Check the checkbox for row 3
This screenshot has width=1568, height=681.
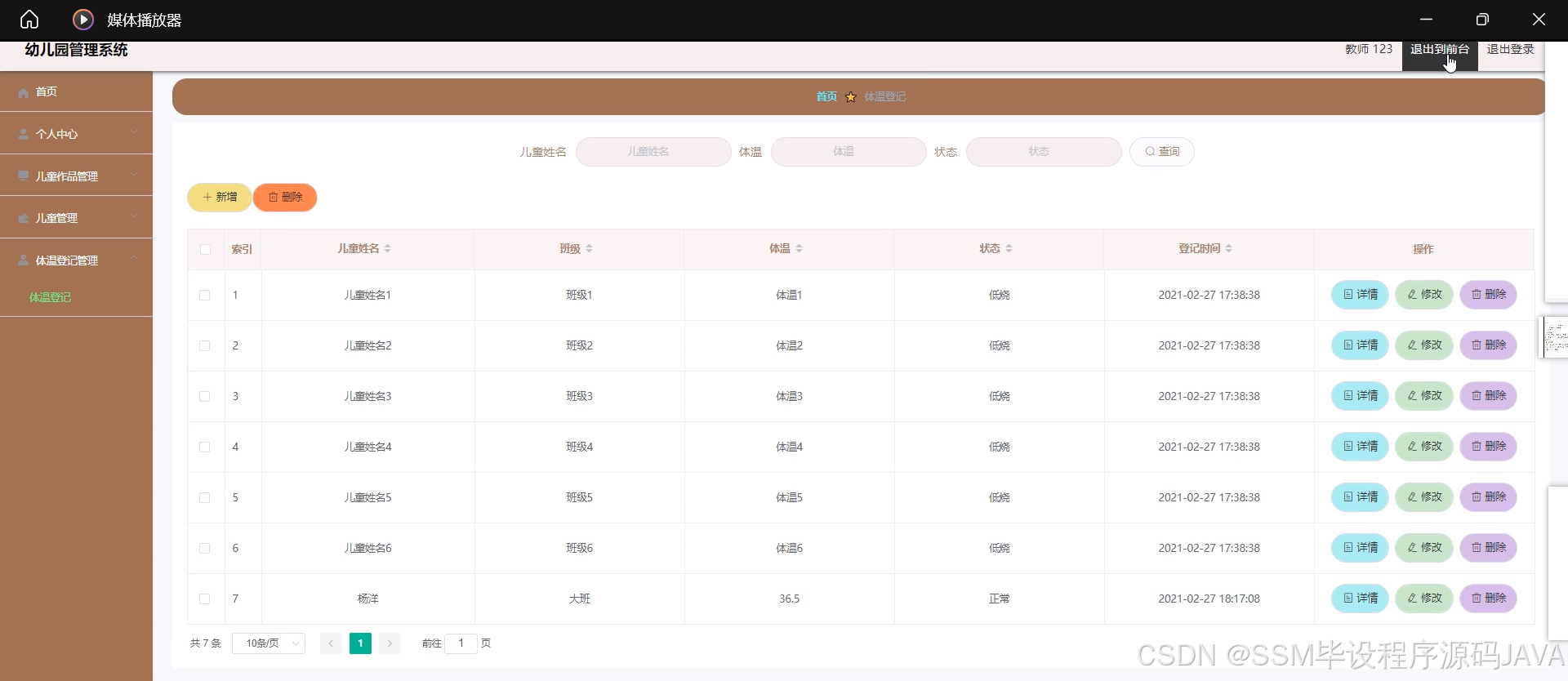[x=205, y=396]
